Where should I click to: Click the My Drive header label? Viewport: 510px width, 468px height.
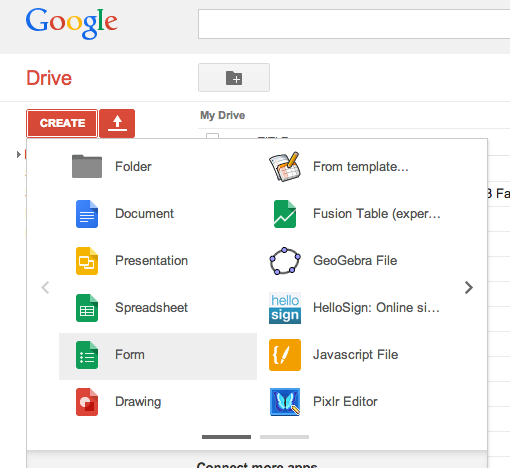pyautogui.click(x=222, y=115)
